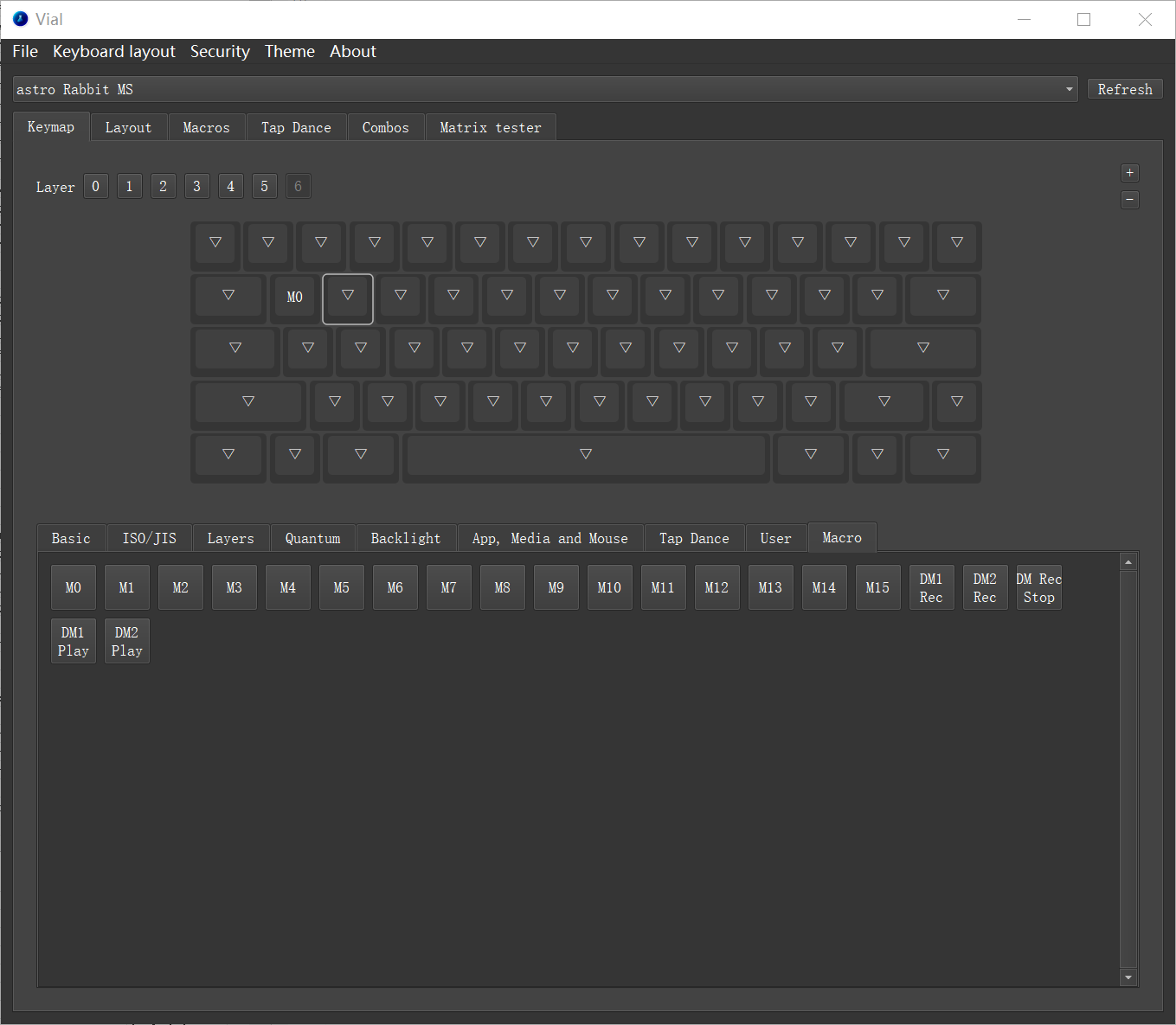The width and height of the screenshot is (1176, 1025).
Task: Assign macro M9
Action: pyautogui.click(x=556, y=587)
